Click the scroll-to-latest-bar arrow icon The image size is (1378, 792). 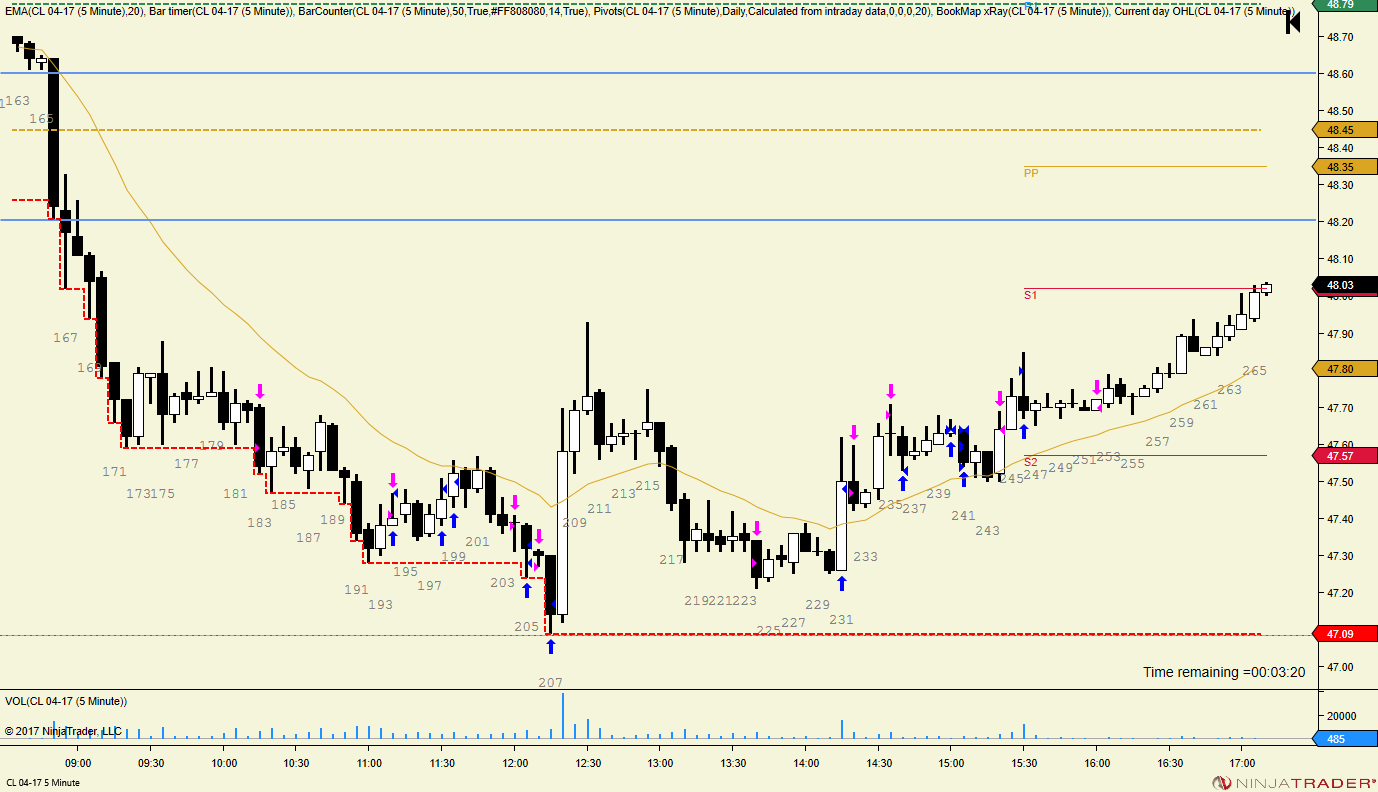pos(1292,22)
